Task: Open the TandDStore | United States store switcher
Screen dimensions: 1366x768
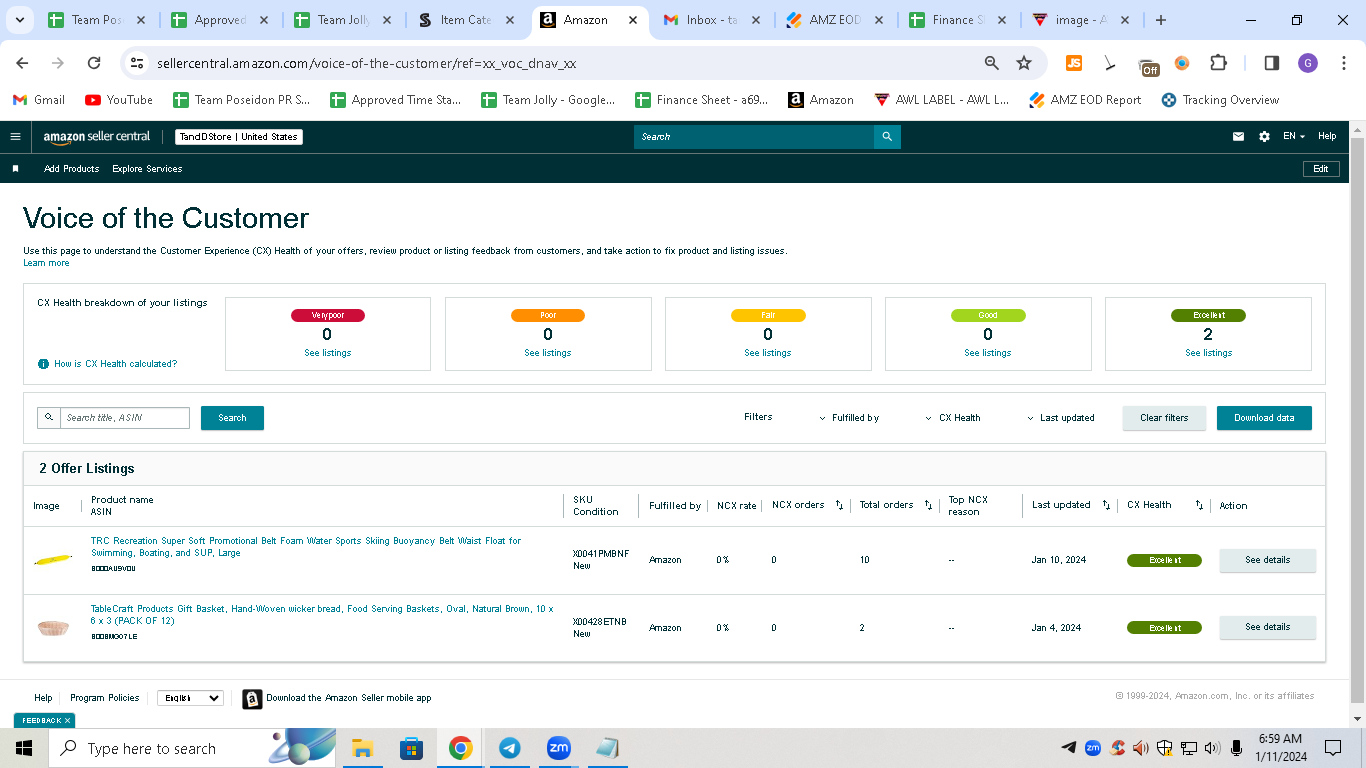Action: pos(239,137)
